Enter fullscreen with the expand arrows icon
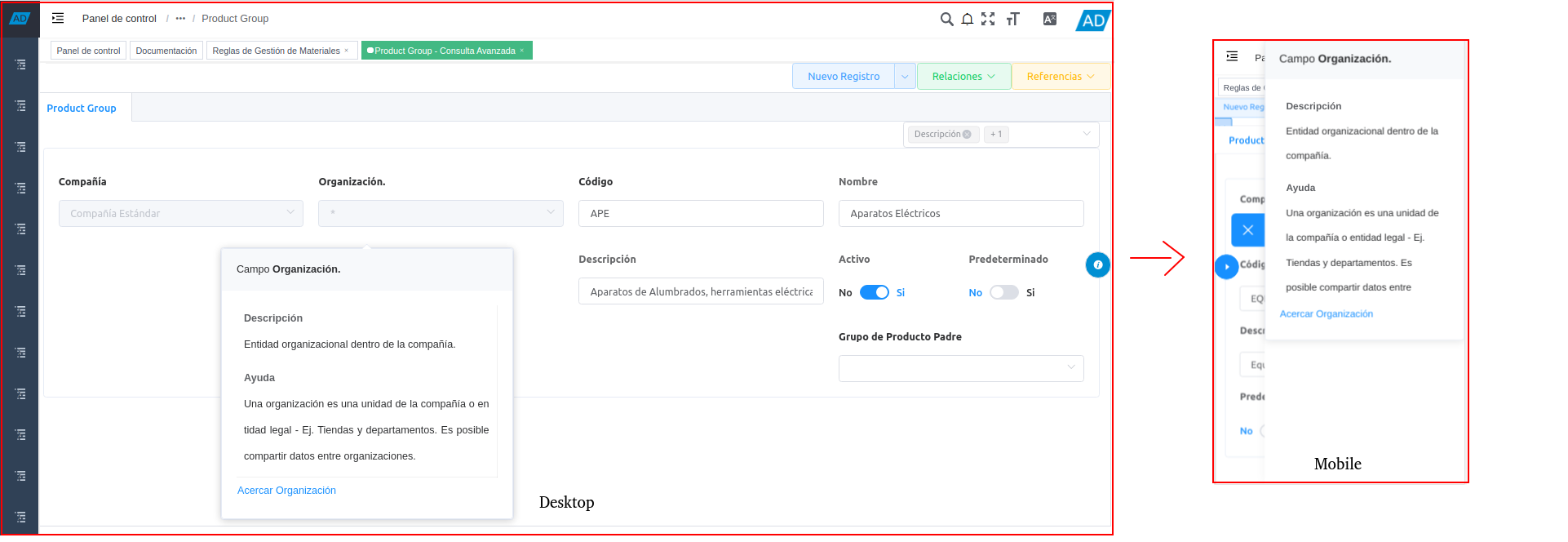 click(988, 19)
